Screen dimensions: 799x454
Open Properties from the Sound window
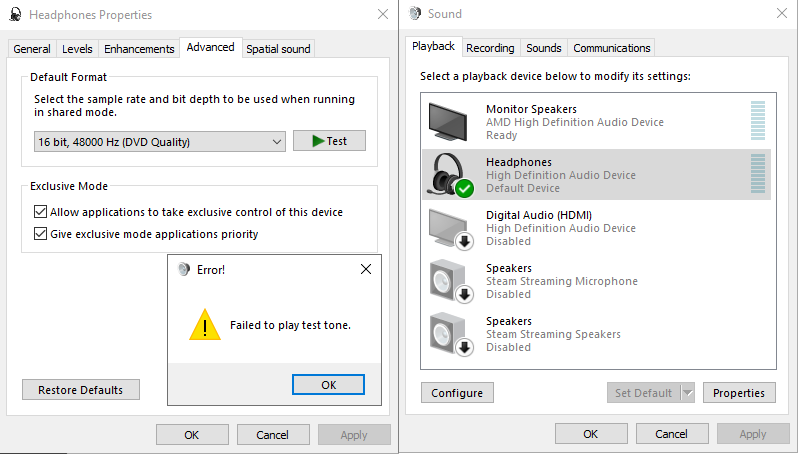coord(739,393)
